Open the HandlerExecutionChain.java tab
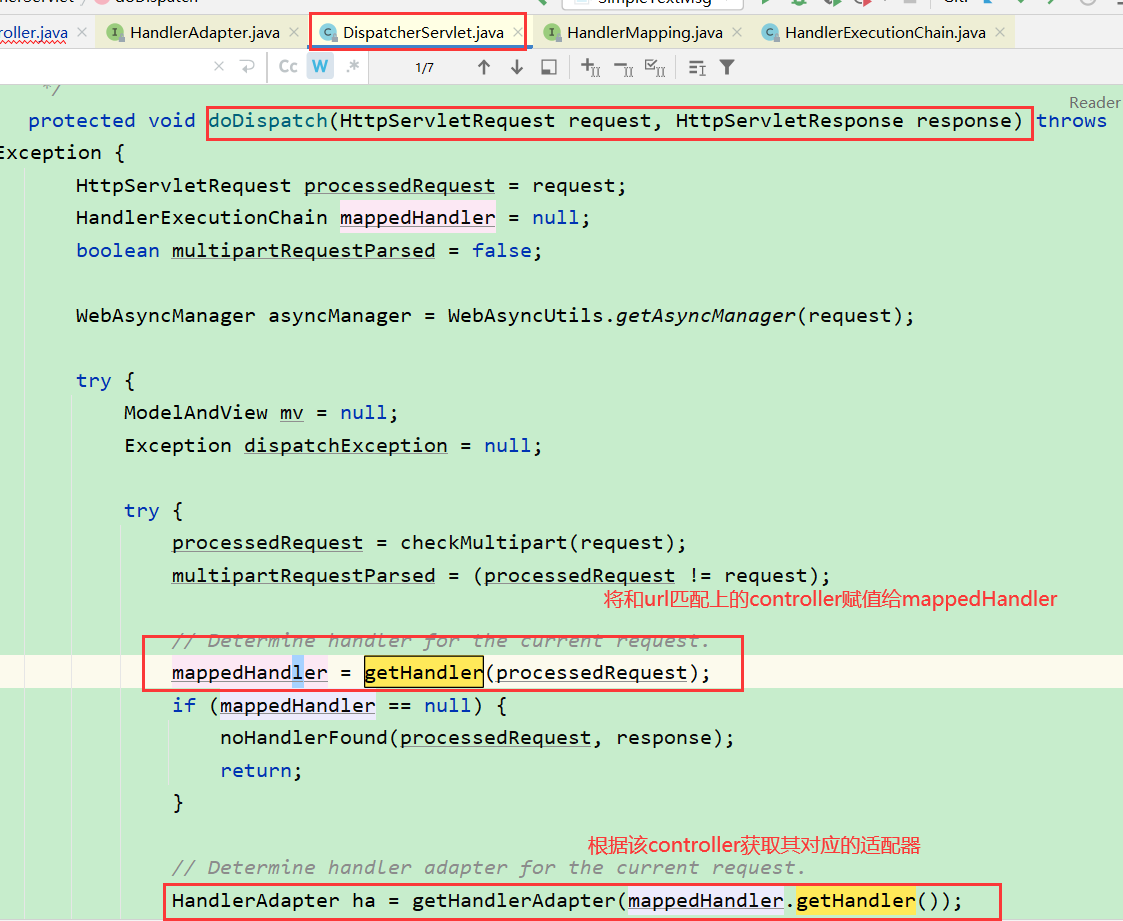The height and width of the screenshot is (921, 1123). click(x=885, y=32)
